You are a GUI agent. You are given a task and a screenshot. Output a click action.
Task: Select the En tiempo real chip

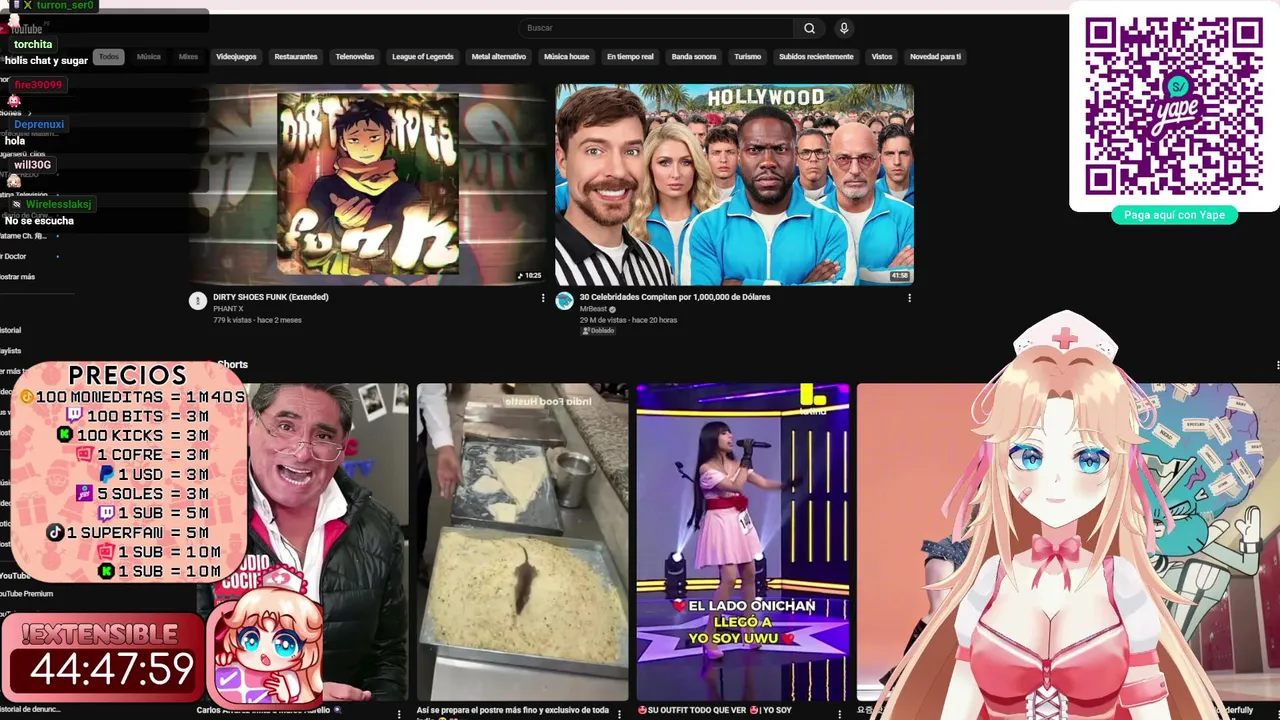pyautogui.click(x=630, y=57)
